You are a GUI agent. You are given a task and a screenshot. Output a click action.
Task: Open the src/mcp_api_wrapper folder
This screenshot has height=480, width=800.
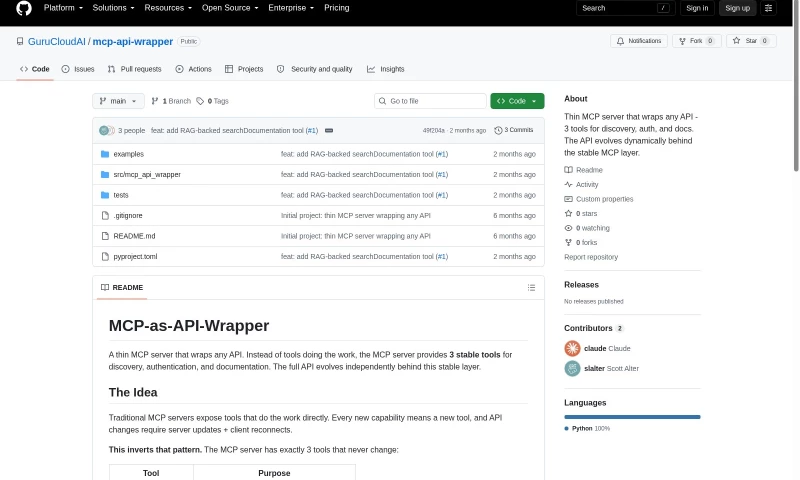[147, 174]
